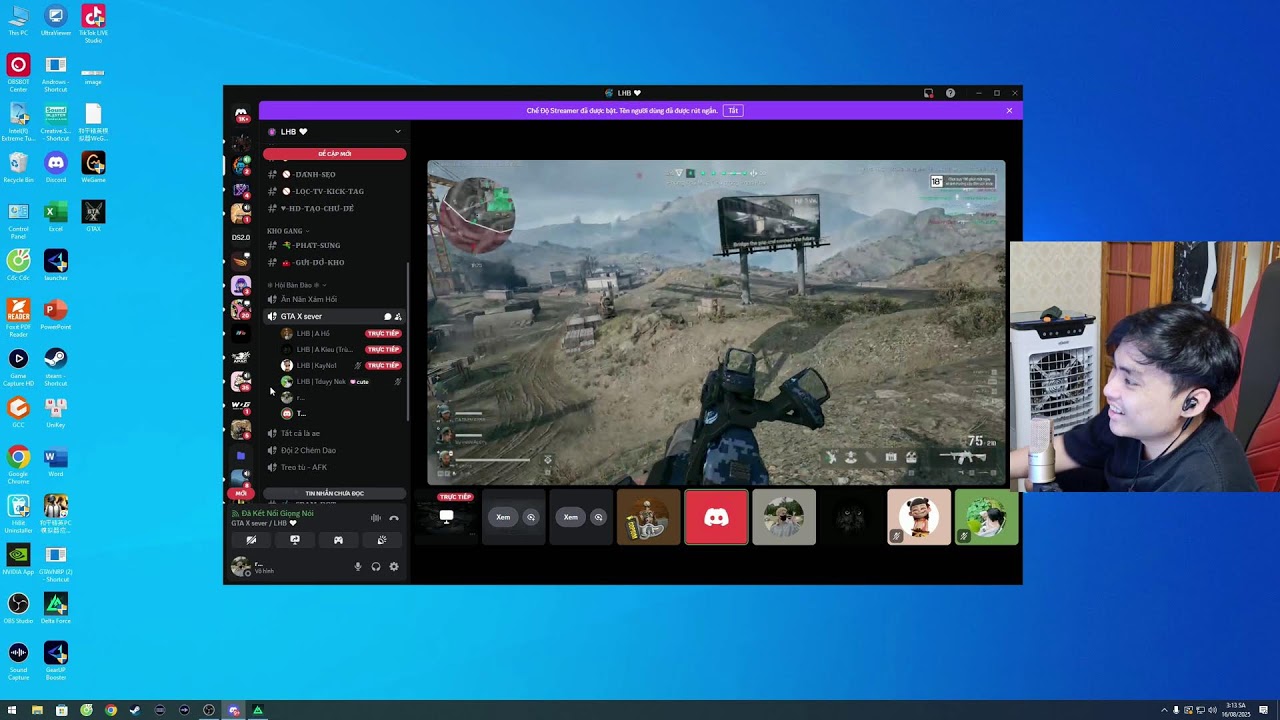The image size is (1280, 720).
Task: Join Đội 2 Chém Dao voice channel
Action: tap(335, 450)
